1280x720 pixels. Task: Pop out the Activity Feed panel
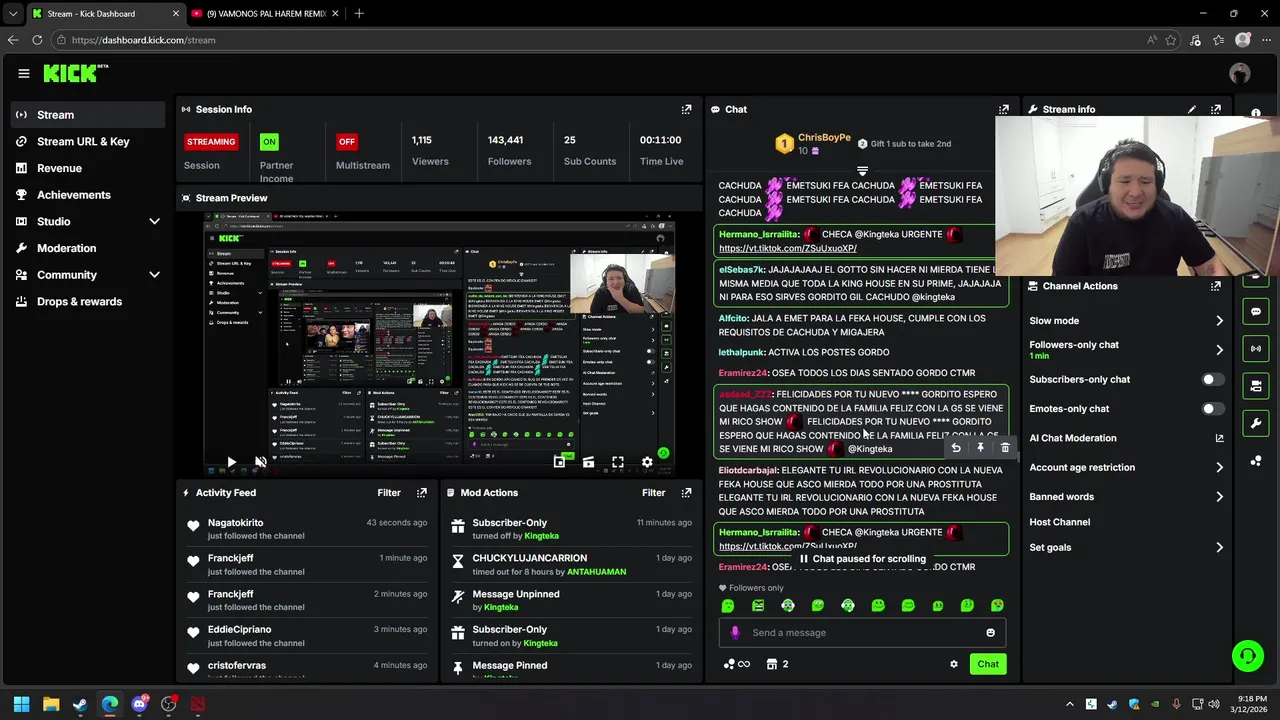pyautogui.click(x=421, y=492)
